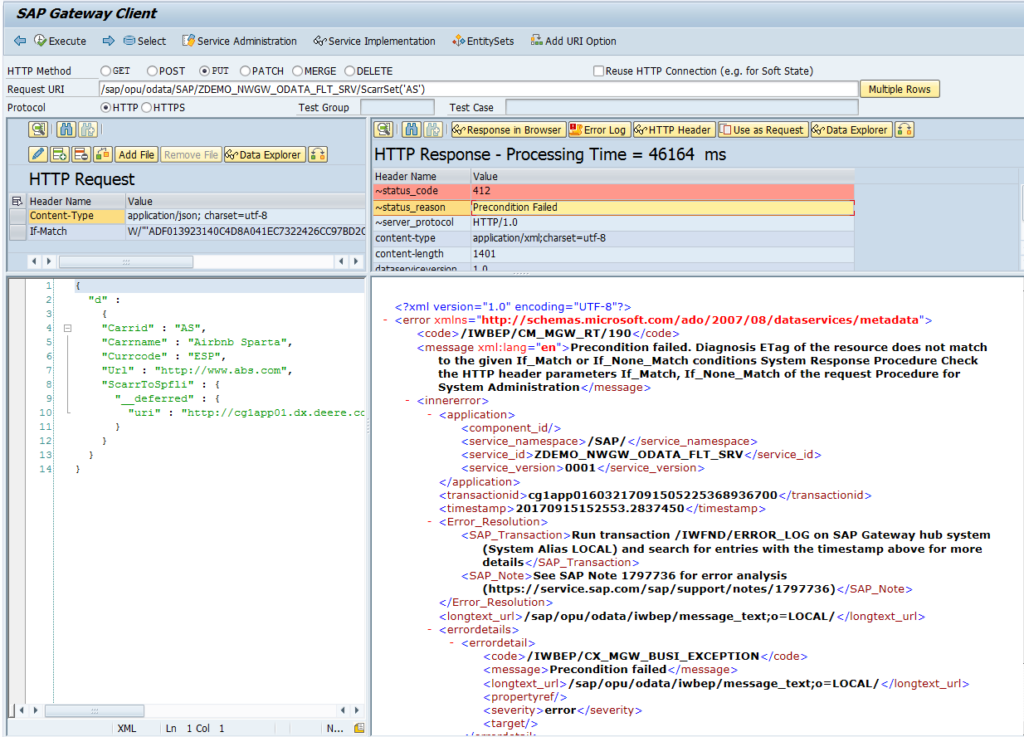Image resolution: width=1024 pixels, height=737 pixels.
Task: Open Data Explorer for the request
Action: tap(264, 154)
